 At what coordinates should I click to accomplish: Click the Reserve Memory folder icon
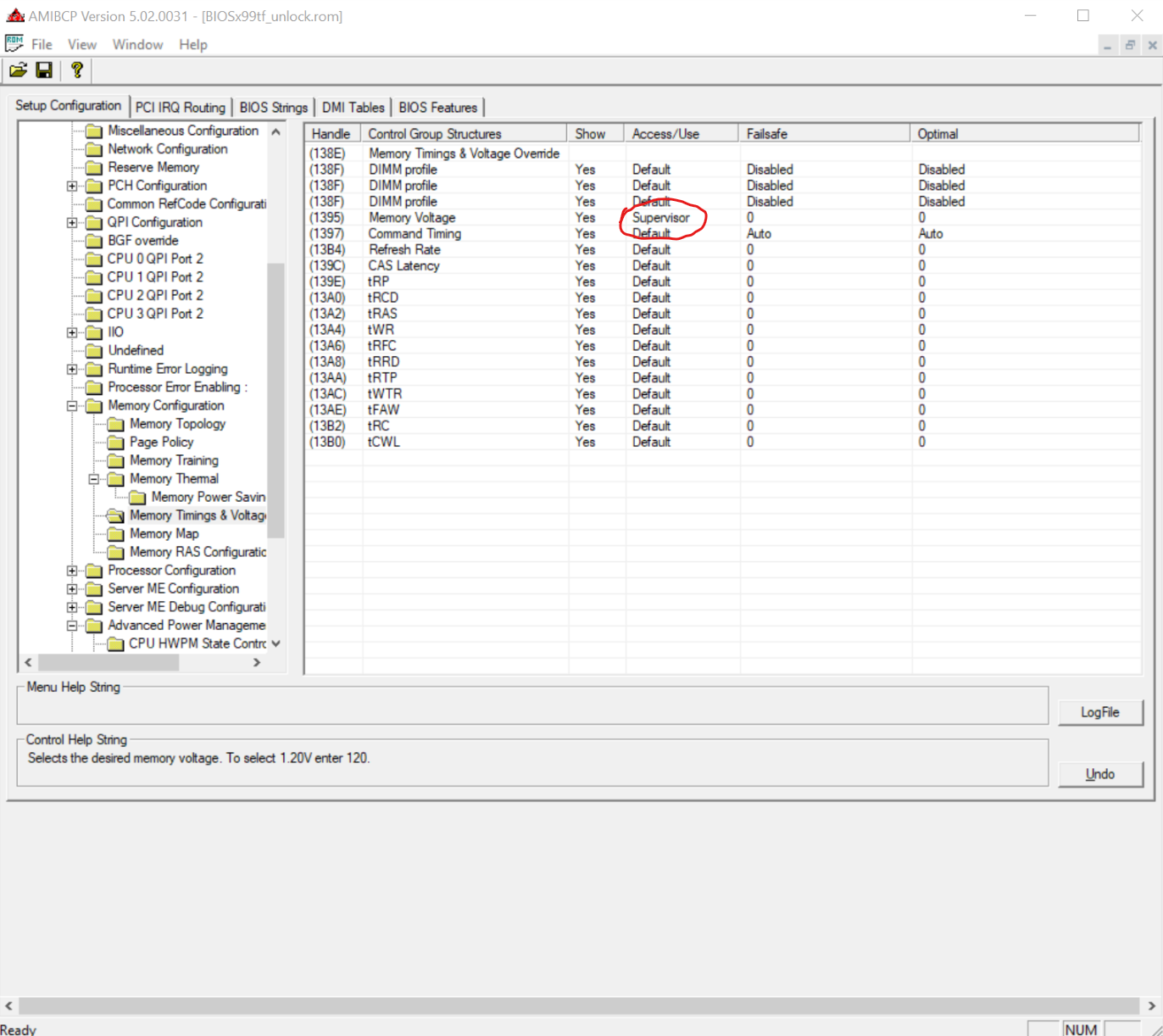click(94, 168)
